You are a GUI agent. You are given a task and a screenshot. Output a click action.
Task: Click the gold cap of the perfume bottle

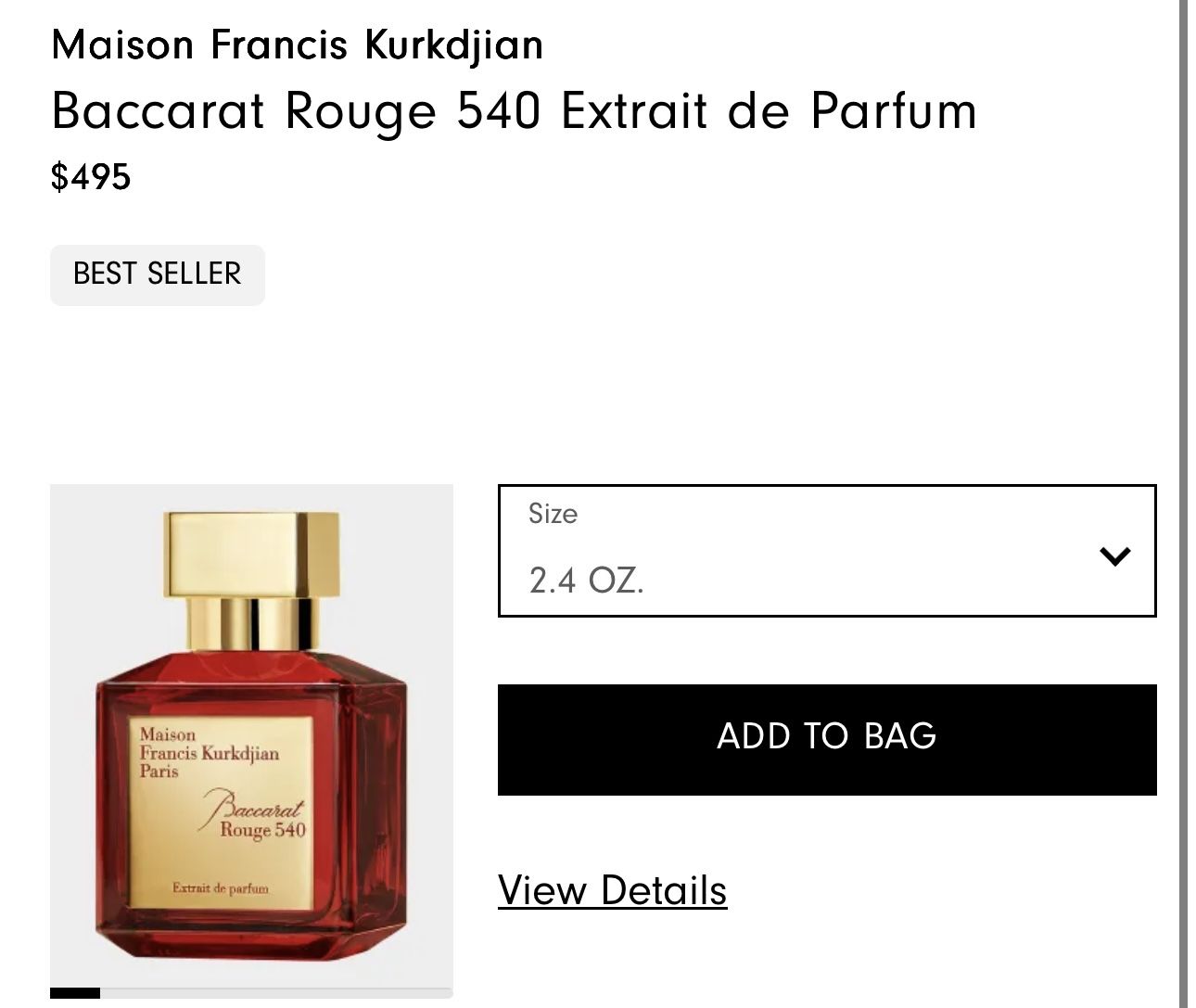(x=251, y=554)
